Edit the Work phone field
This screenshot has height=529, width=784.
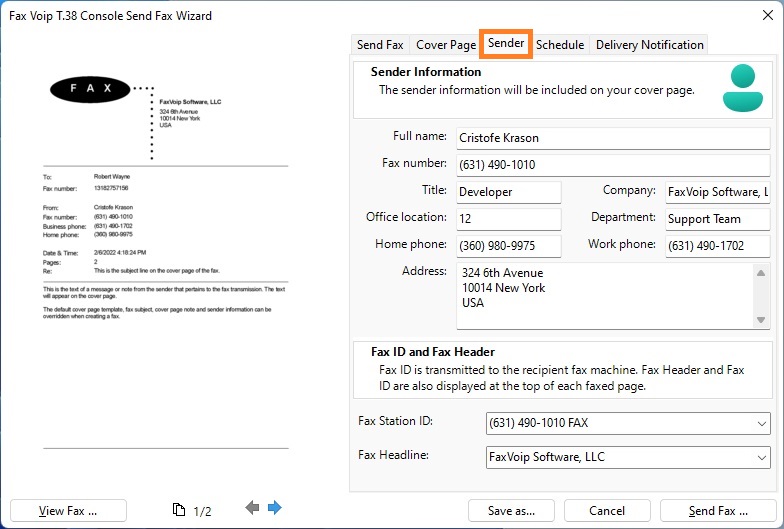[718, 246]
